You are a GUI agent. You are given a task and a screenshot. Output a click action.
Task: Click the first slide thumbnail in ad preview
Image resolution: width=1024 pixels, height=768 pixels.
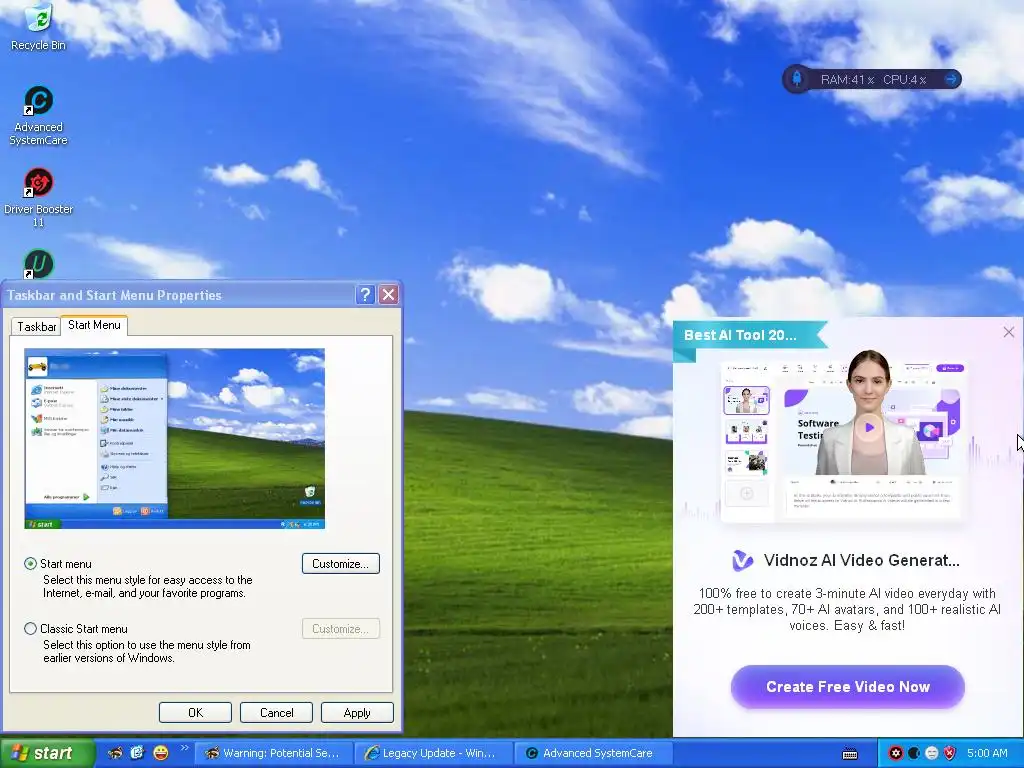coord(746,400)
